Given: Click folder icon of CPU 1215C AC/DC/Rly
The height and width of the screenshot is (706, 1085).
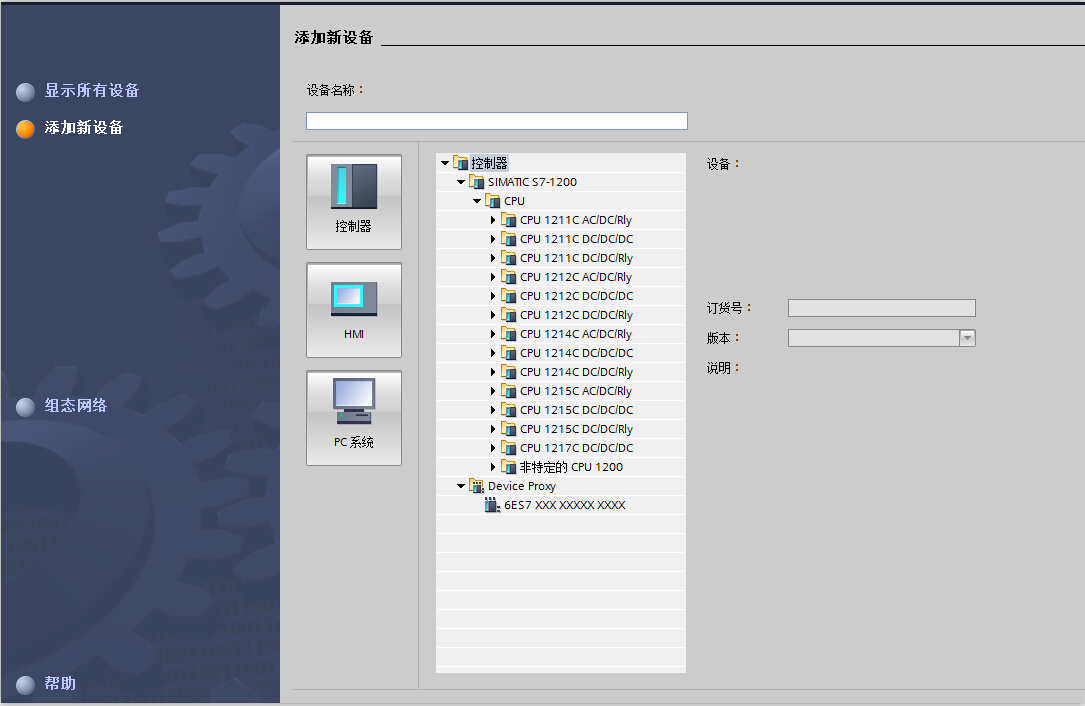Looking at the screenshot, I should (509, 391).
